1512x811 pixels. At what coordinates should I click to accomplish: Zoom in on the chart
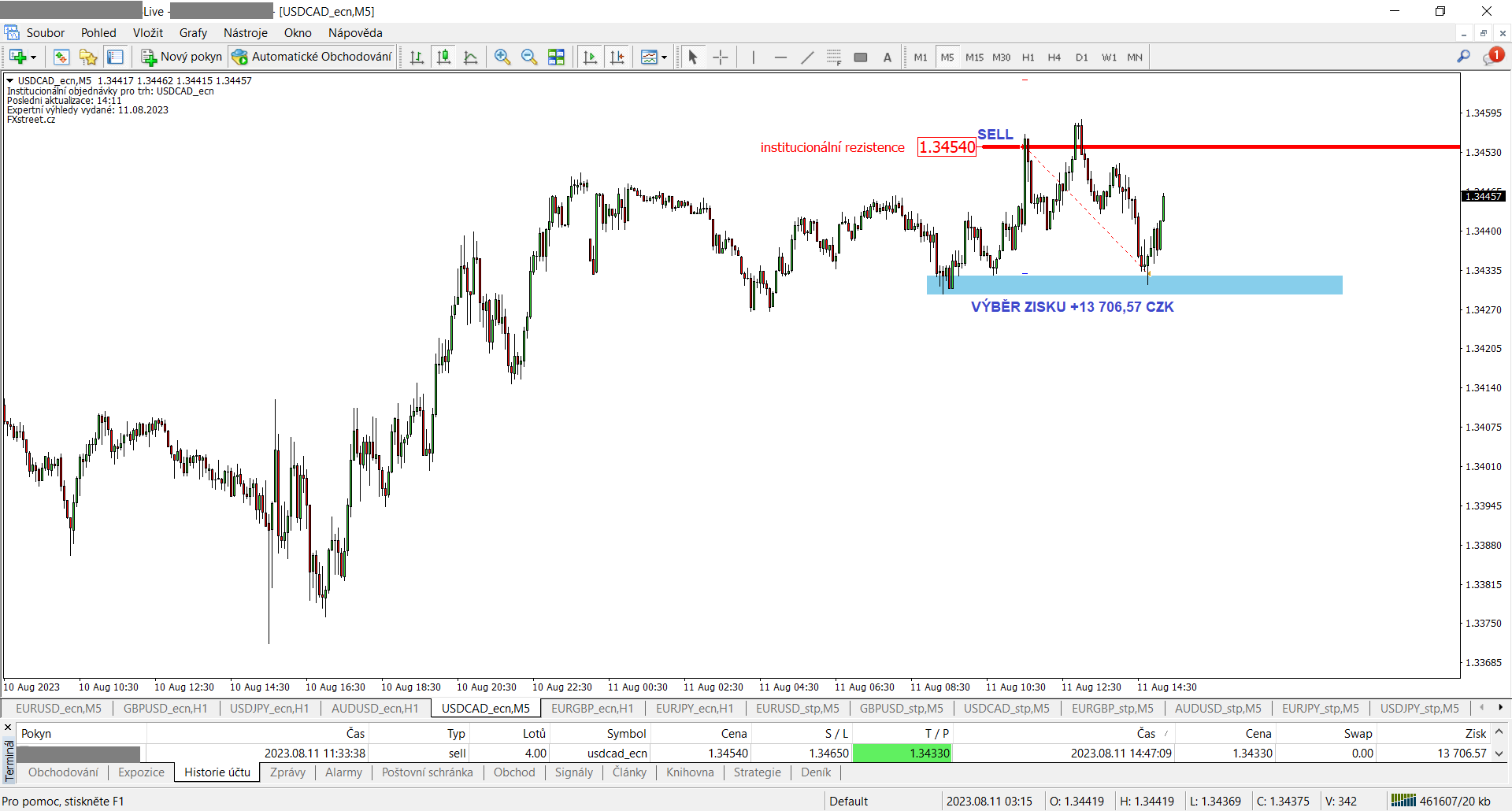click(x=502, y=57)
